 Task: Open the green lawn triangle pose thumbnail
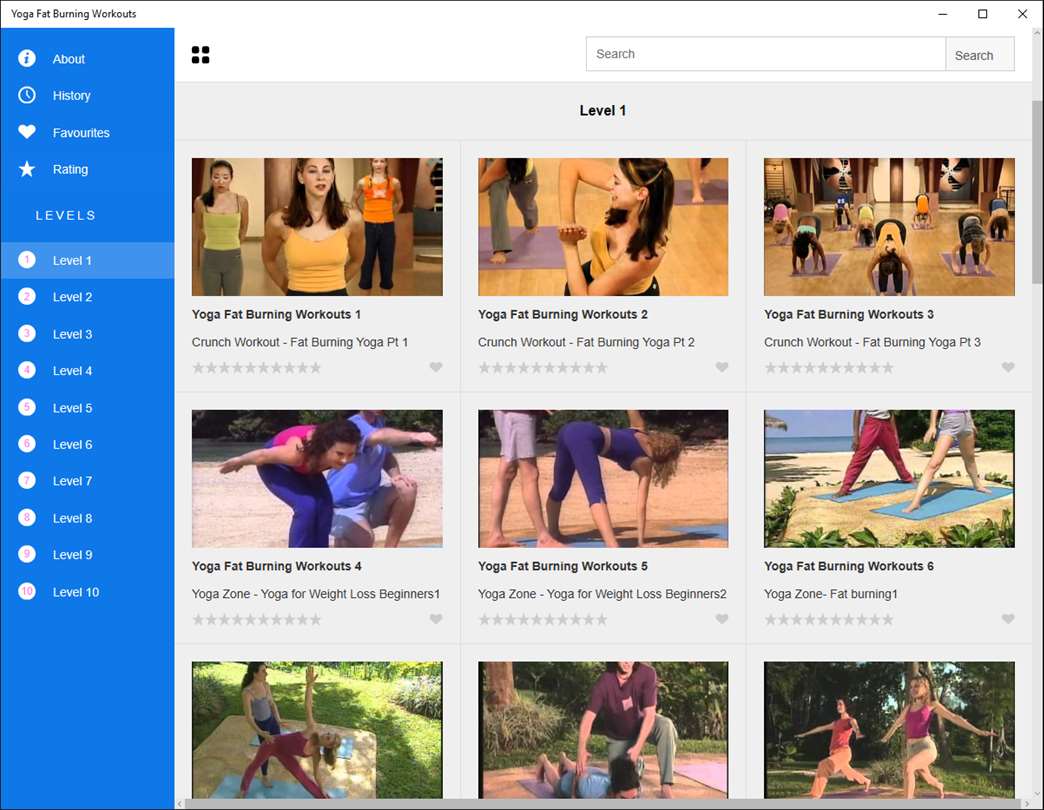click(x=317, y=729)
